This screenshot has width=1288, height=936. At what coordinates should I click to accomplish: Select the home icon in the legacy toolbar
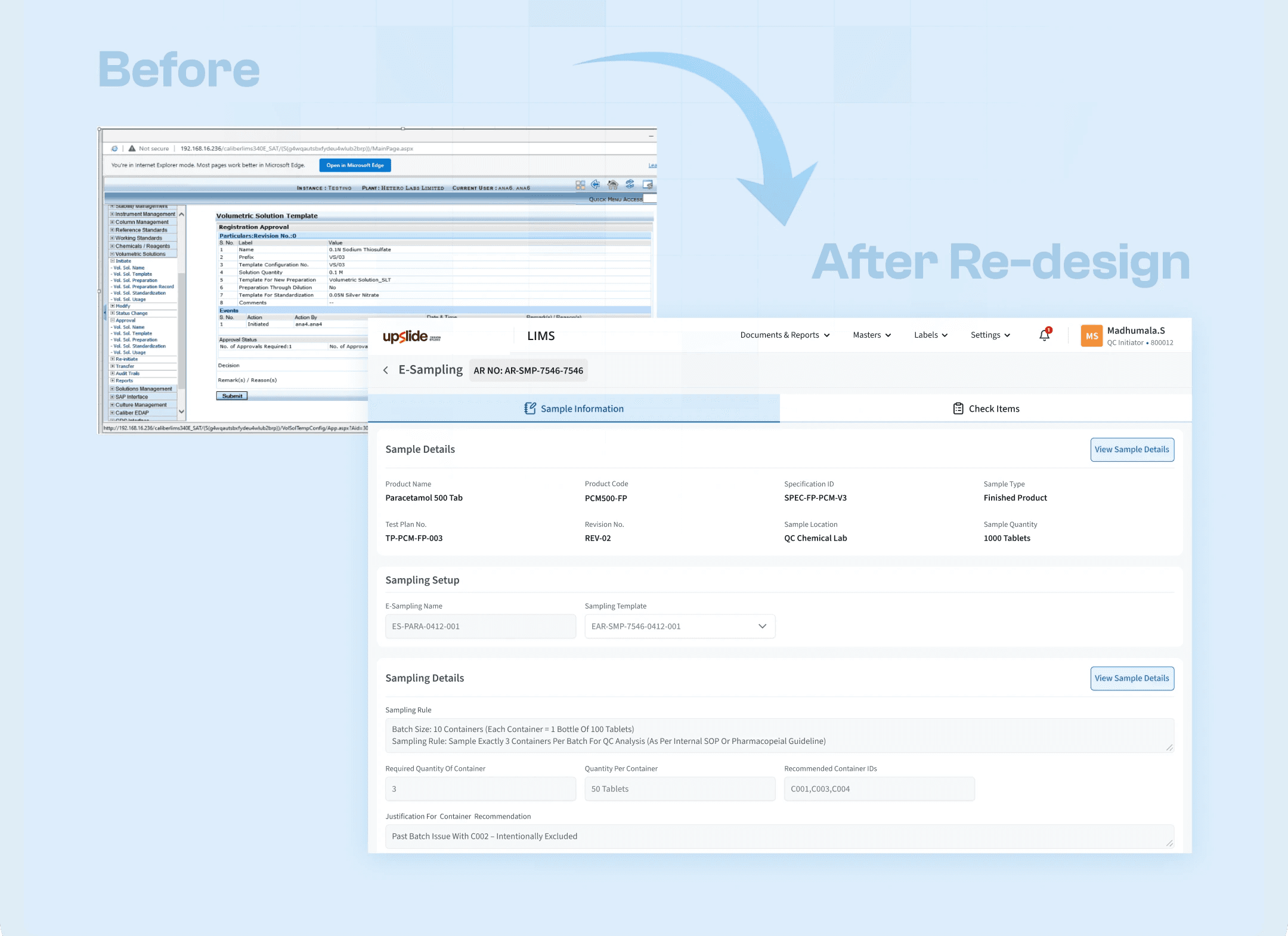click(x=614, y=184)
